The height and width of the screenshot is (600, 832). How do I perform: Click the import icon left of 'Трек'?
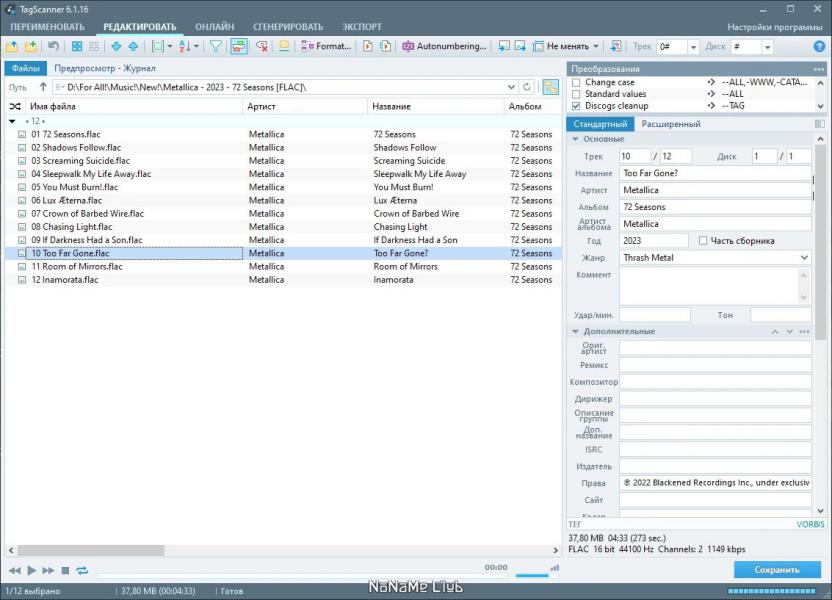pos(616,47)
